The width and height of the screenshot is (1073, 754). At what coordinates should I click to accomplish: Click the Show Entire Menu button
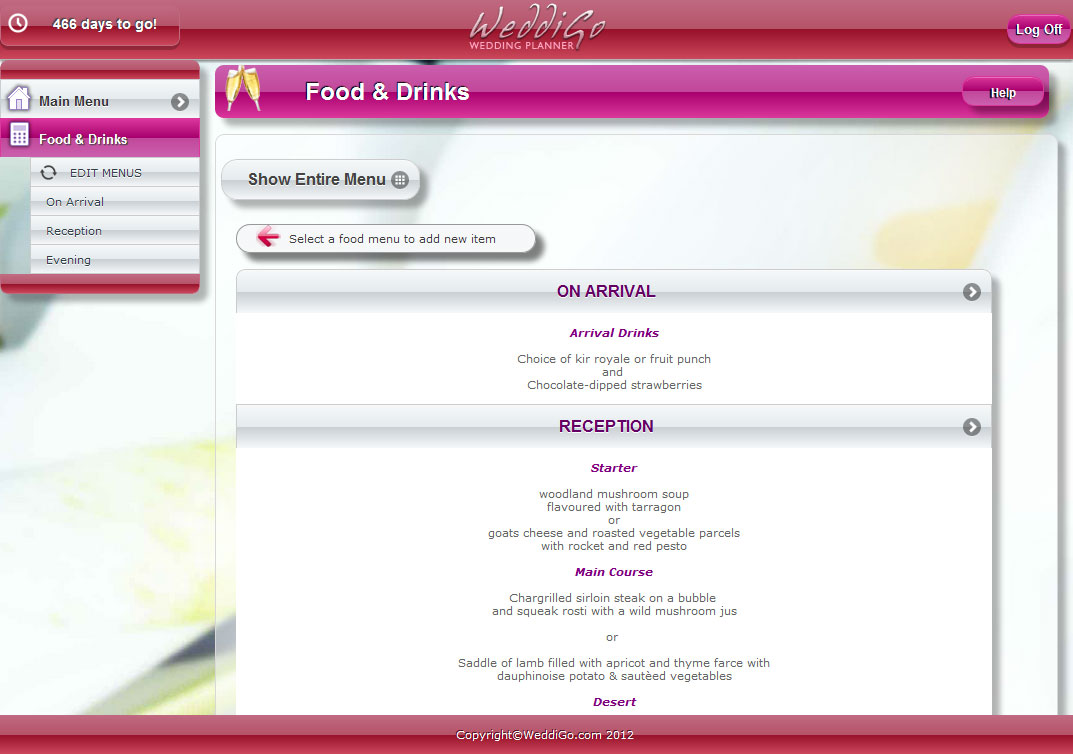pos(318,180)
